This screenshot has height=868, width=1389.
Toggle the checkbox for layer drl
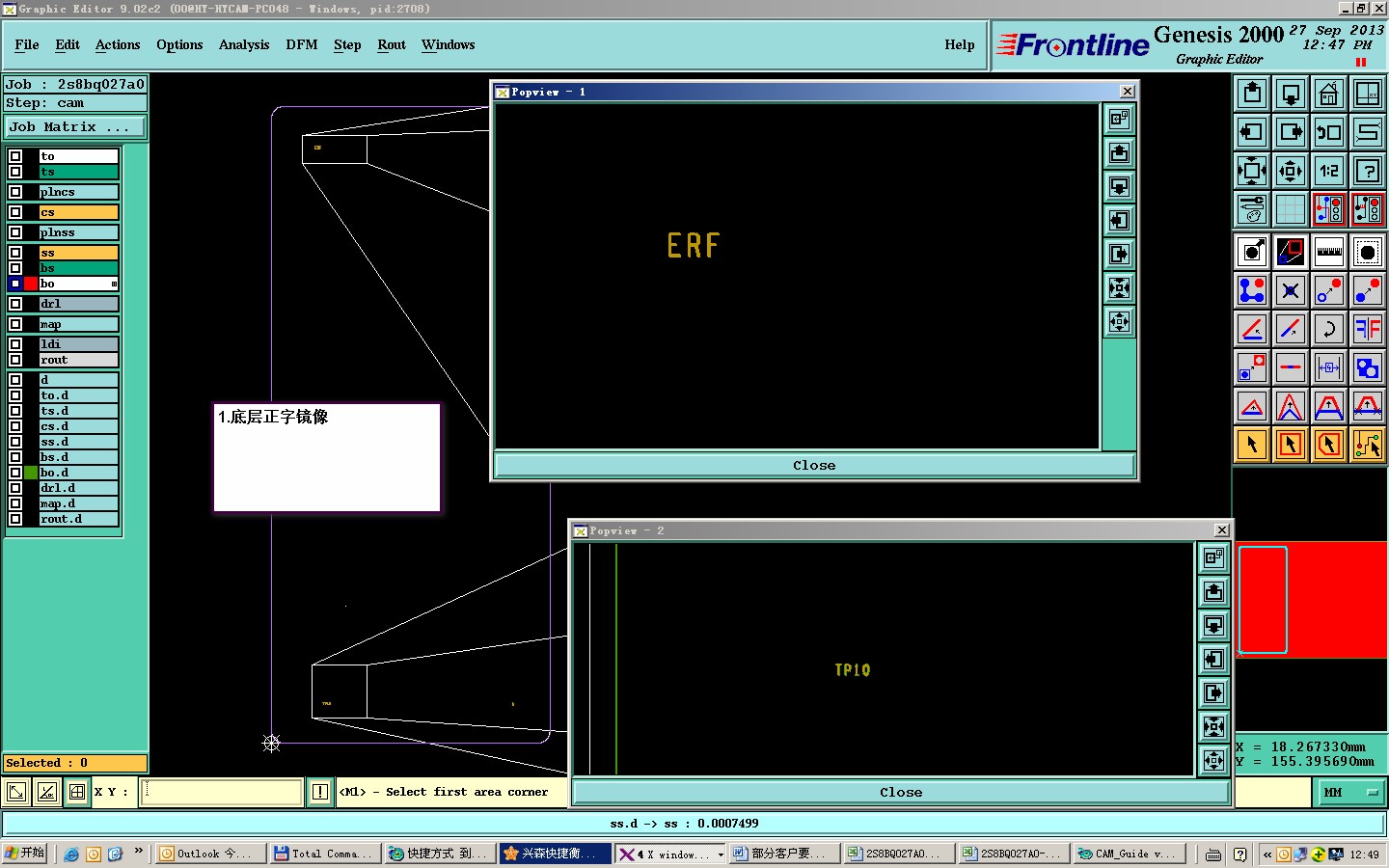point(15,304)
